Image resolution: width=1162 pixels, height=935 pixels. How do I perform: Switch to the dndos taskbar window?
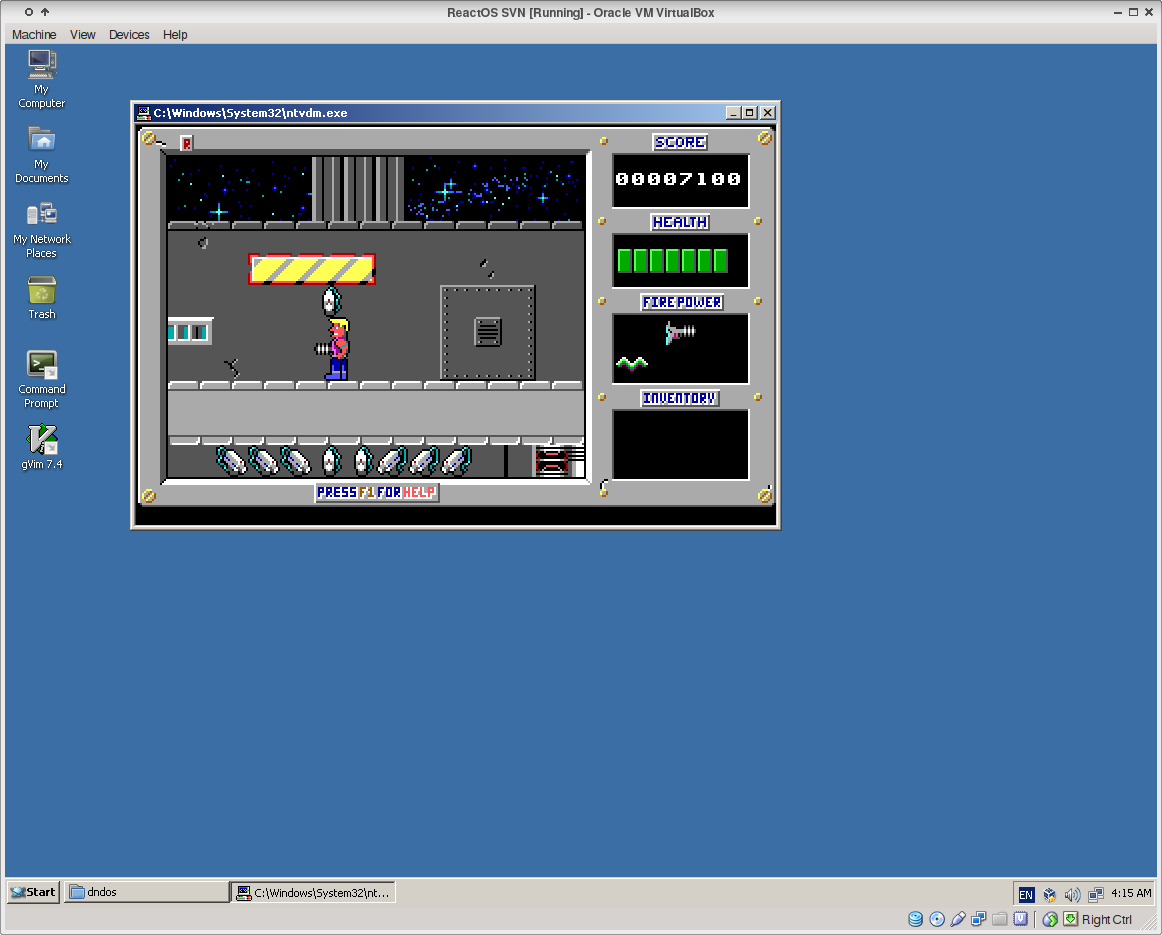(x=146, y=892)
